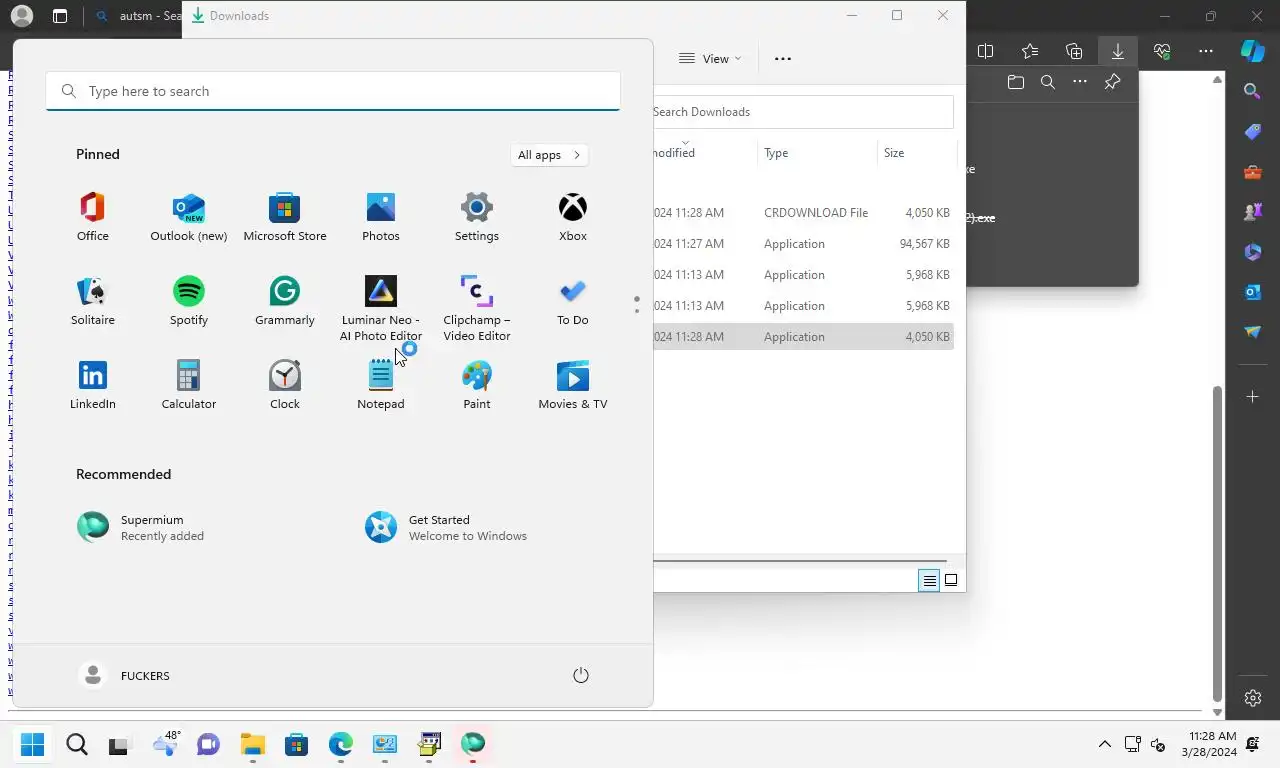Launch the Clock app
This screenshot has height=768, width=1280.
[285, 385]
